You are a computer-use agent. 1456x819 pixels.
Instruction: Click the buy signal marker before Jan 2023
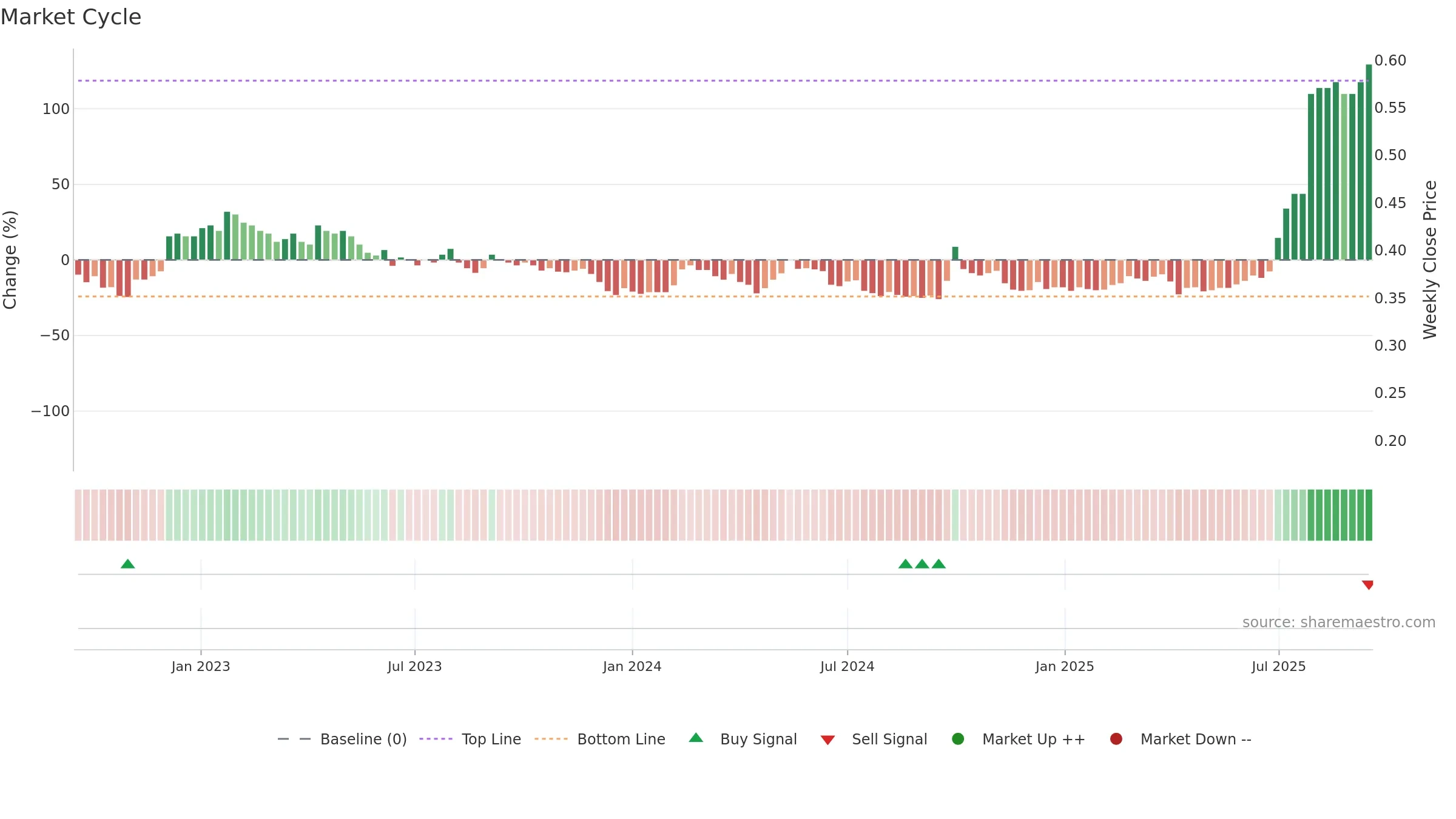(127, 564)
